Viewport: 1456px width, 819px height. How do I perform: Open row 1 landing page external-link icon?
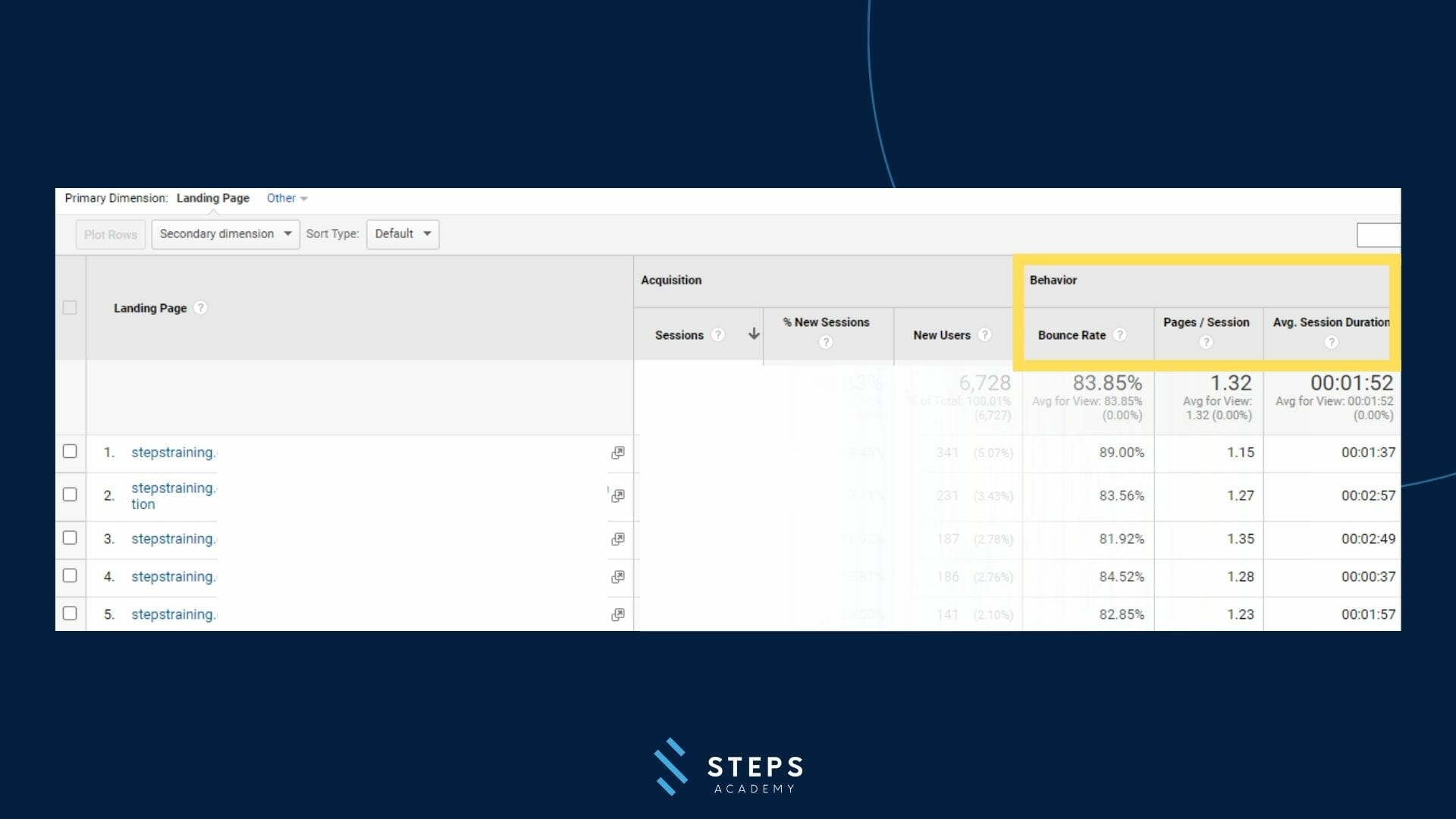(618, 453)
